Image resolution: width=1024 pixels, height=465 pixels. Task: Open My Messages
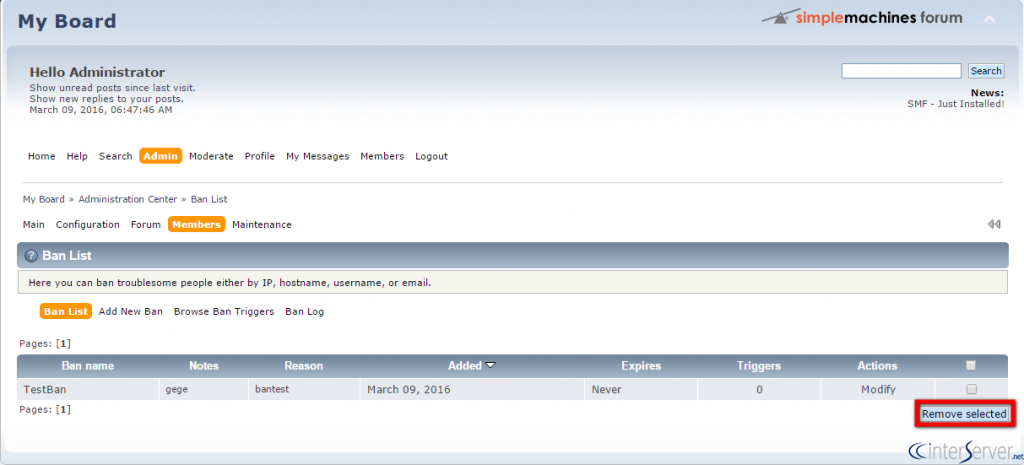[x=317, y=156]
